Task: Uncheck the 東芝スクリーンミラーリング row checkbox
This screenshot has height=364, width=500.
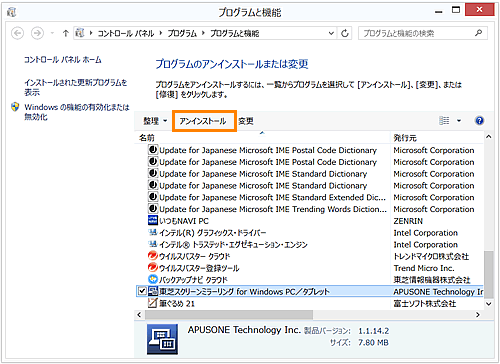Action: coord(142,291)
